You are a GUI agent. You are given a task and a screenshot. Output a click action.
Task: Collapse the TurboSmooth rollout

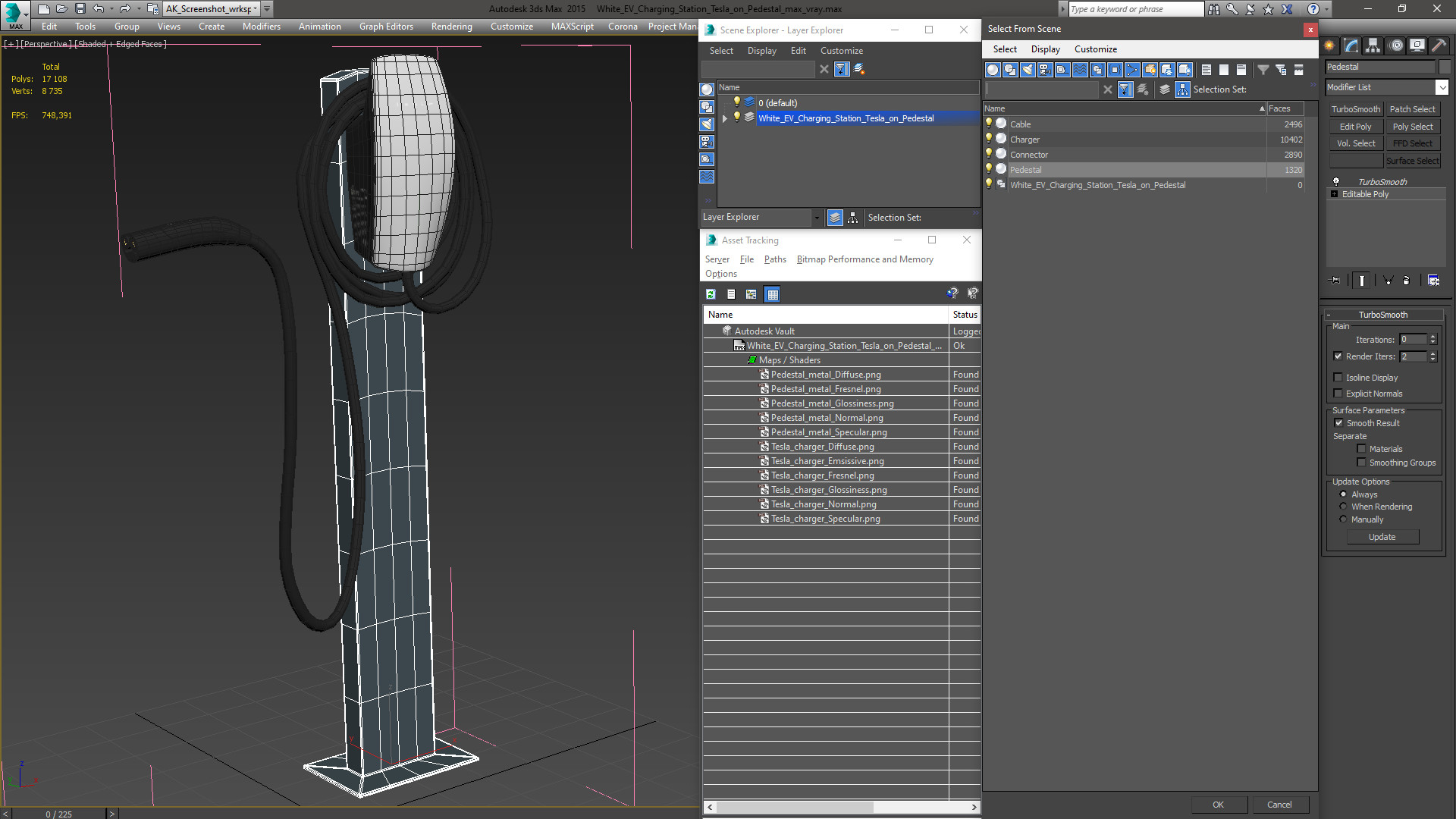[x=1329, y=315]
